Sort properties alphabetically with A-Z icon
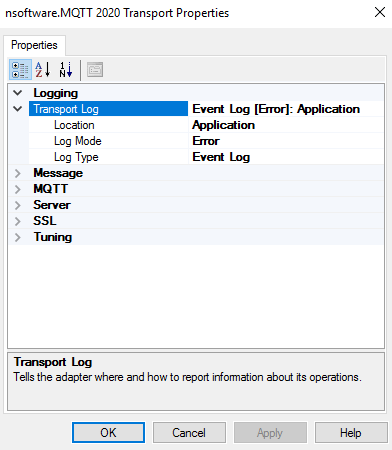The image size is (392, 450). (x=43, y=70)
